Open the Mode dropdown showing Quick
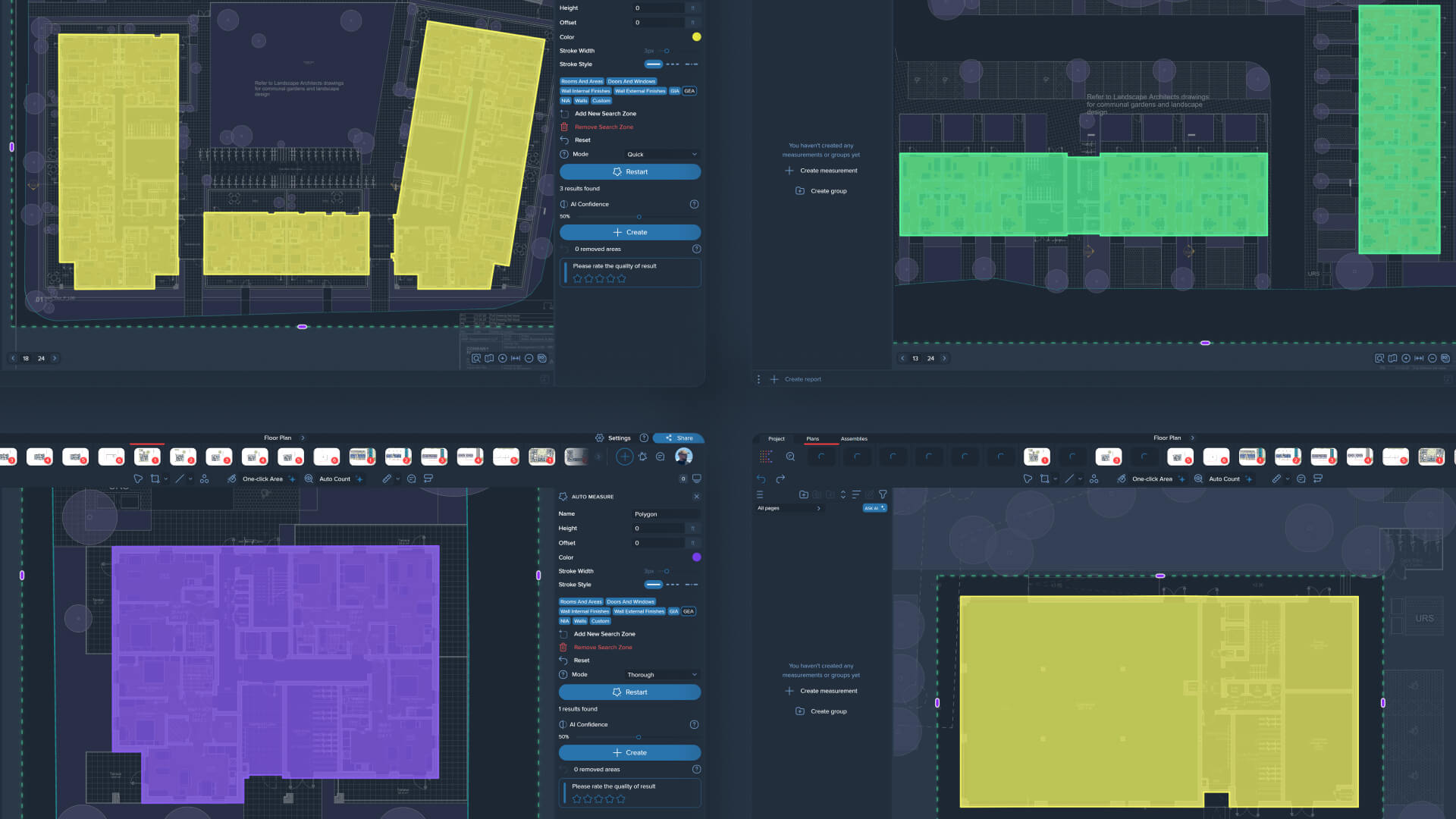The height and width of the screenshot is (819, 1456). [661, 155]
